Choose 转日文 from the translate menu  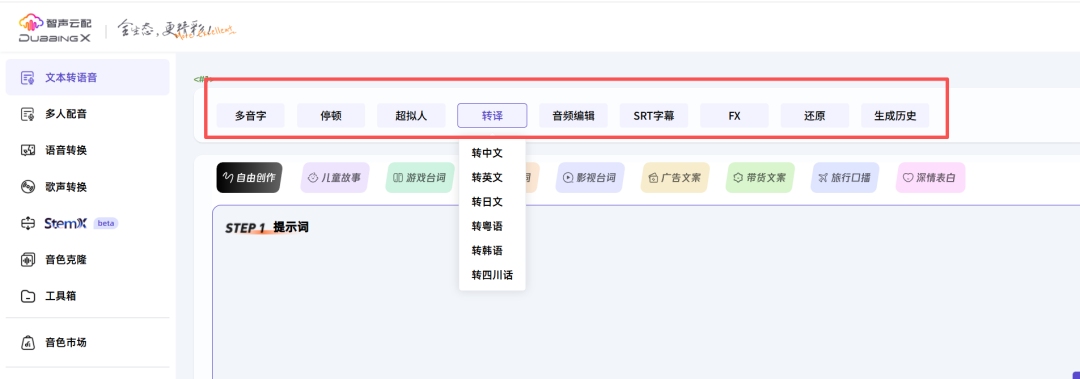tap(492, 202)
